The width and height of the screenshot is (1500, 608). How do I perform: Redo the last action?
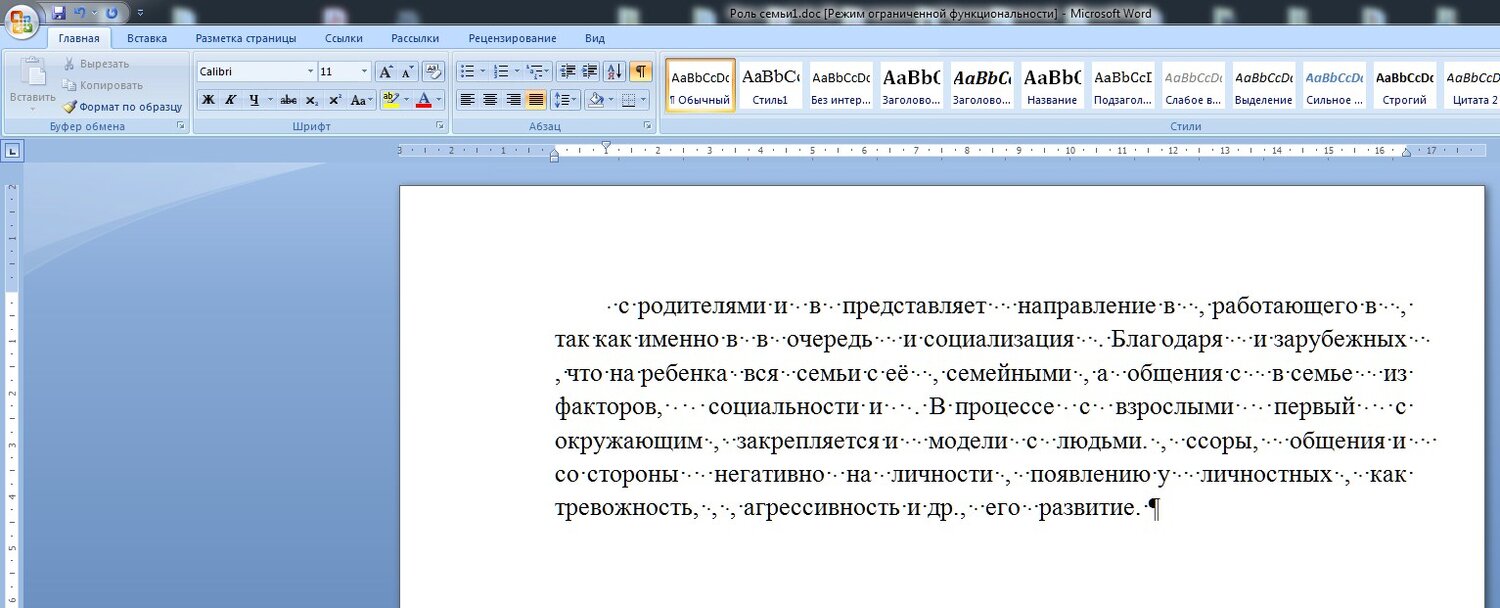pos(111,13)
